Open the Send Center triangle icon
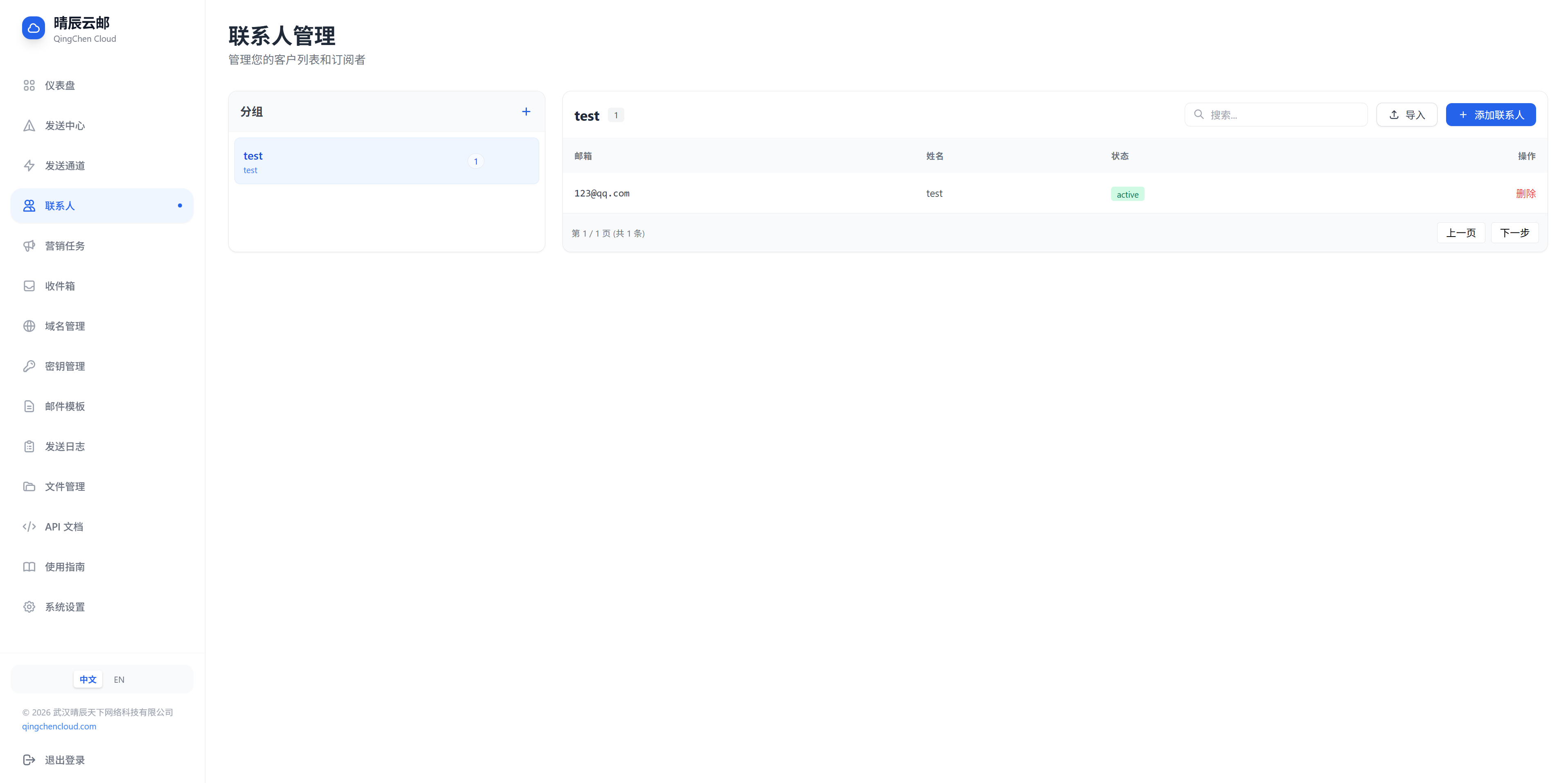 29,125
